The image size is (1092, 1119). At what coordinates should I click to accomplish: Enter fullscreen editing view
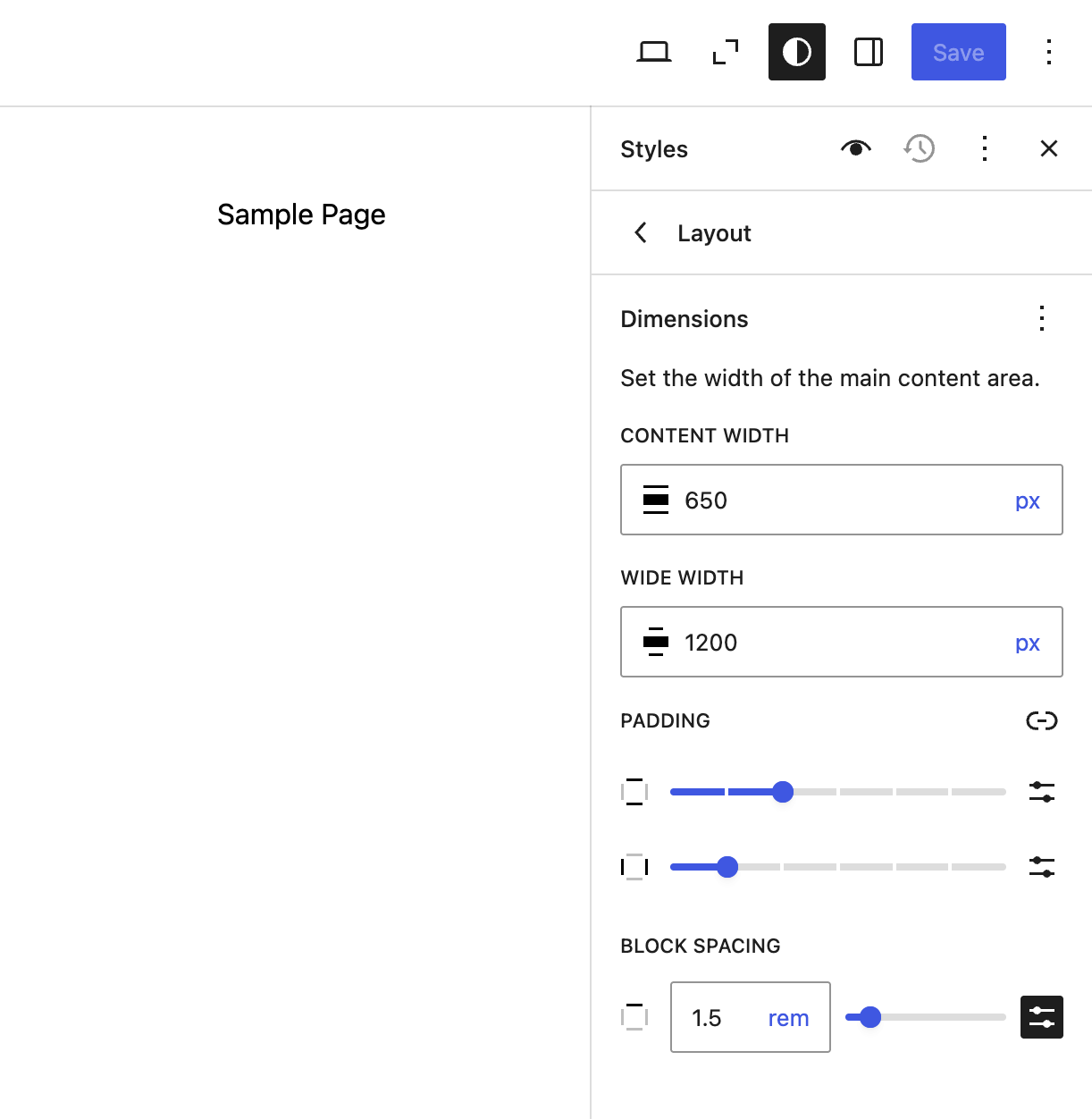724,52
